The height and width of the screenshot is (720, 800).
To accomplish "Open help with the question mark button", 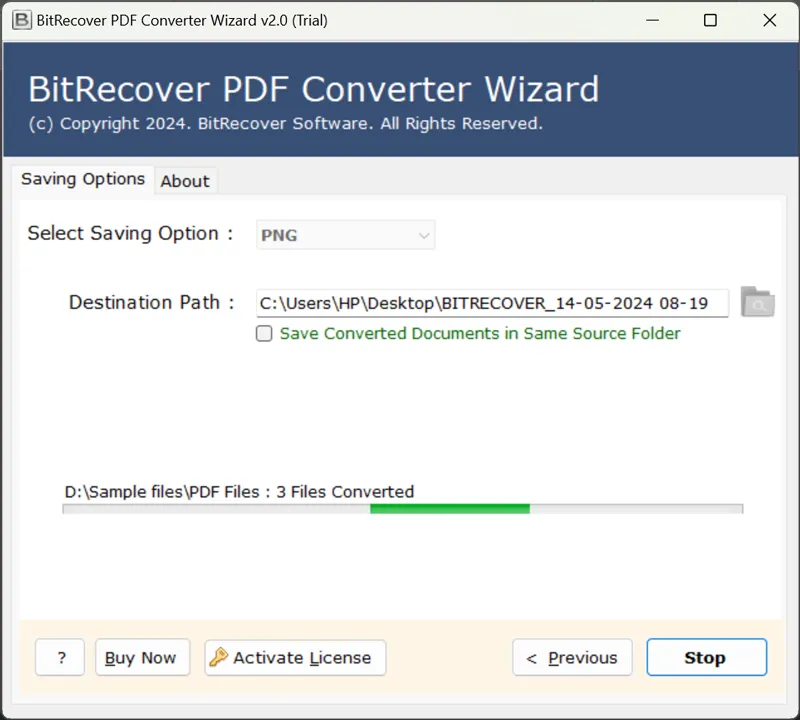I will tap(60, 658).
